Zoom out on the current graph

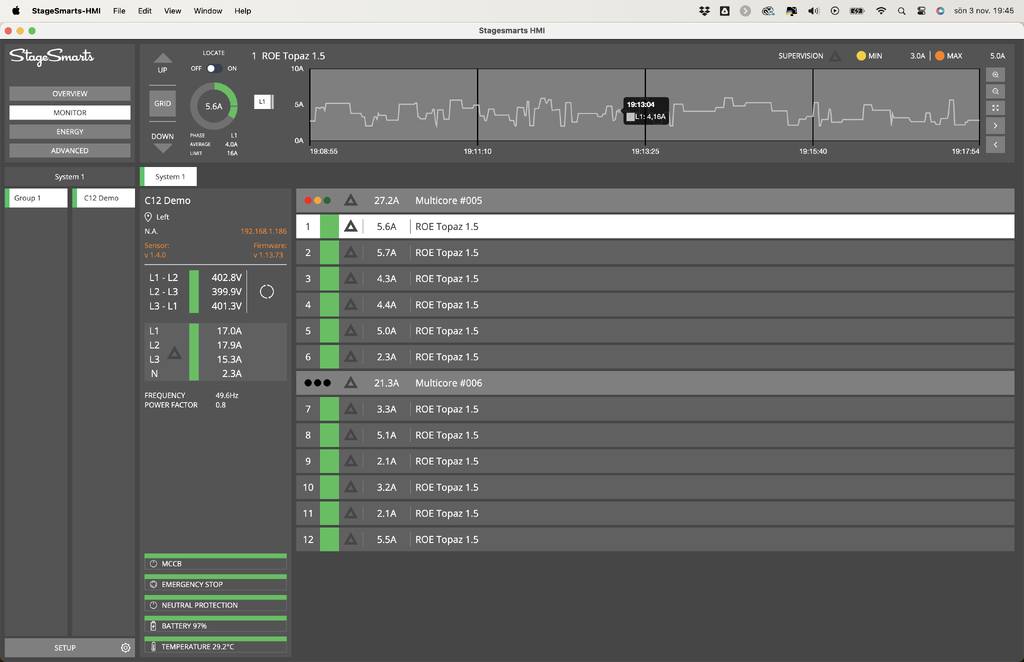995,91
